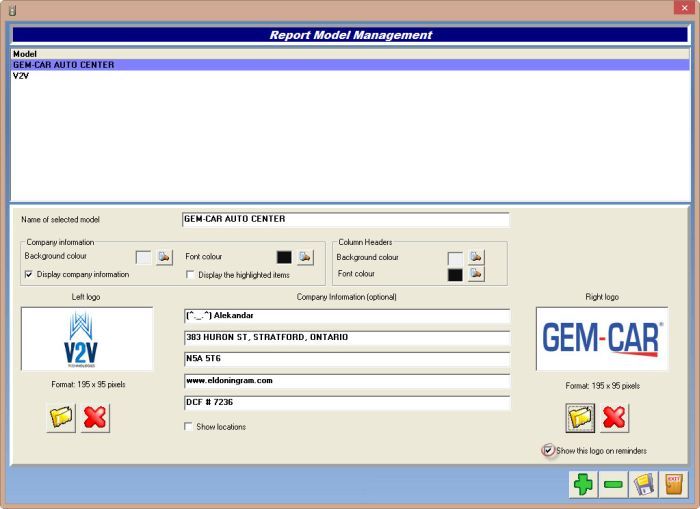Screen dimensions: 700x509
Task: Click the GEM-CAR right logo preview
Action: coord(602,339)
